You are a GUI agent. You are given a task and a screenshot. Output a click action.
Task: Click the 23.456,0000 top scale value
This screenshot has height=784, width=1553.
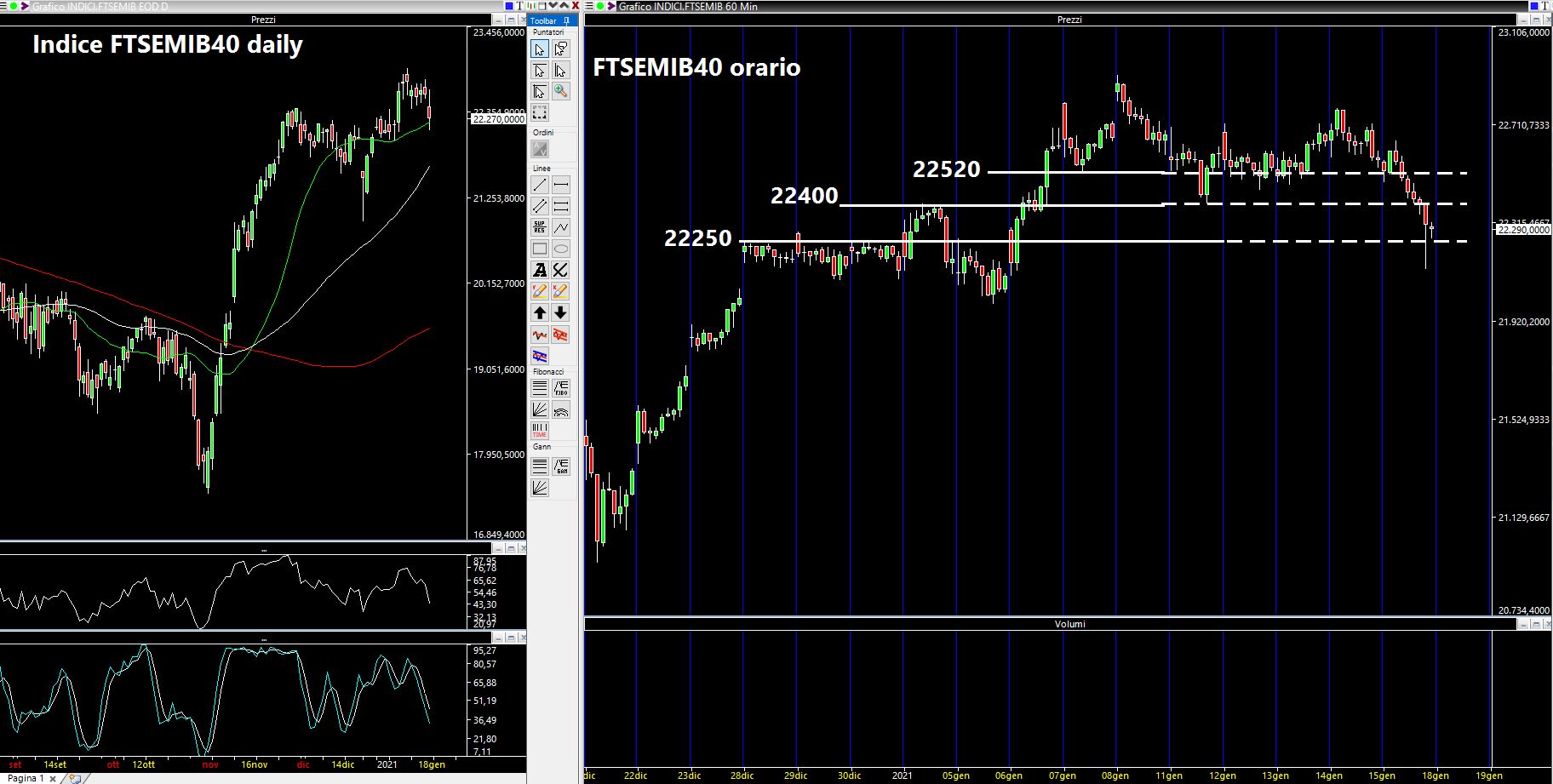coord(499,32)
